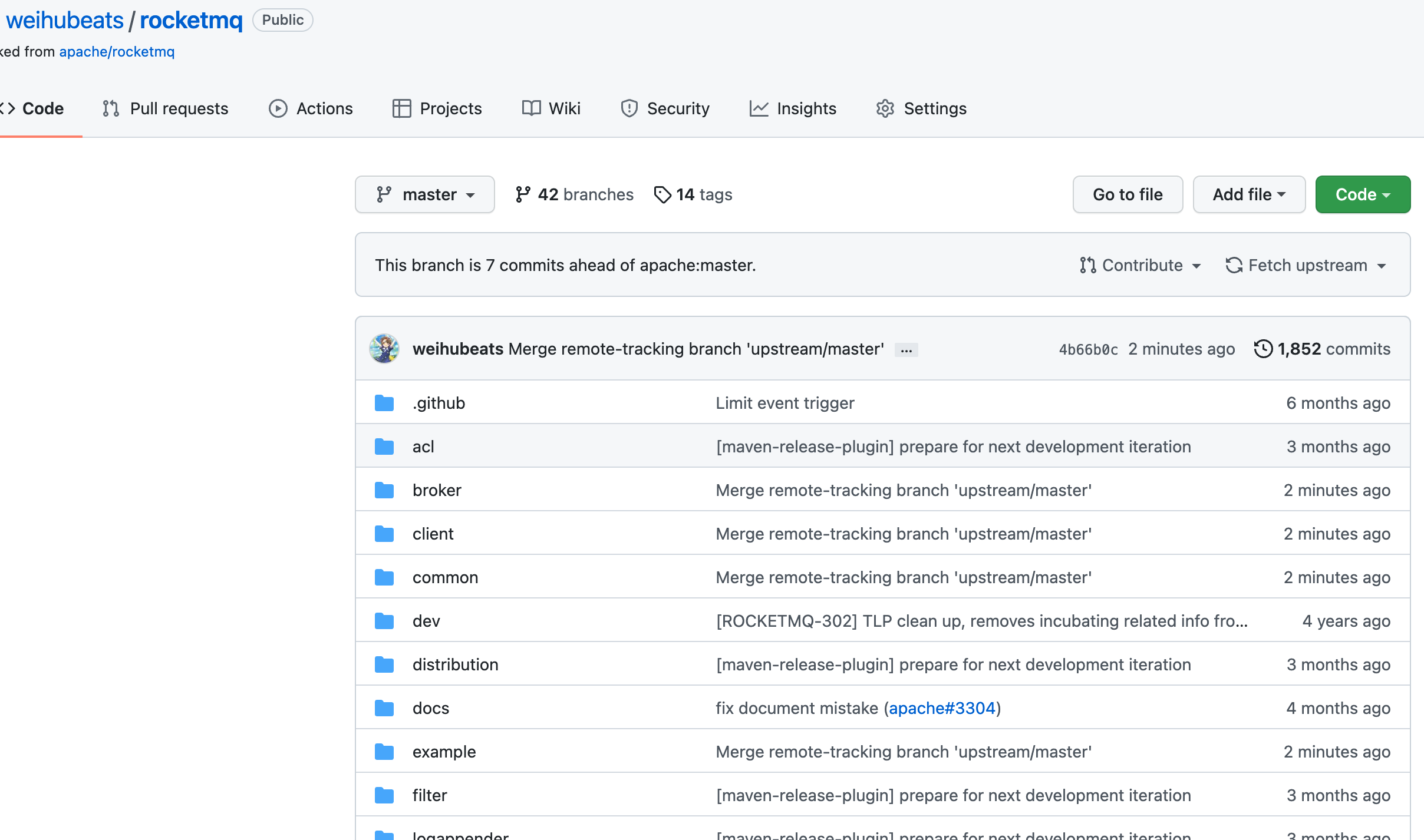Open the example folder
Image resolution: width=1424 pixels, height=840 pixels.
point(444,752)
